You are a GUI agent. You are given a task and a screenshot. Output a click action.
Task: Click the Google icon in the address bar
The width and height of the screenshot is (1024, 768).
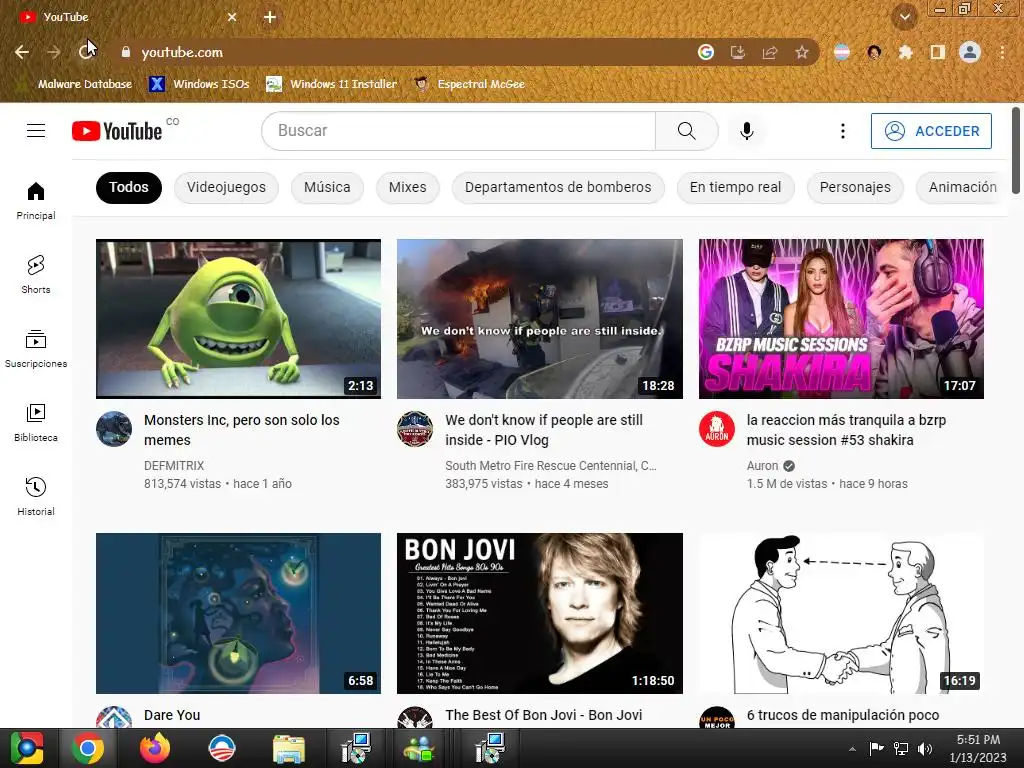tap(705, 52)
